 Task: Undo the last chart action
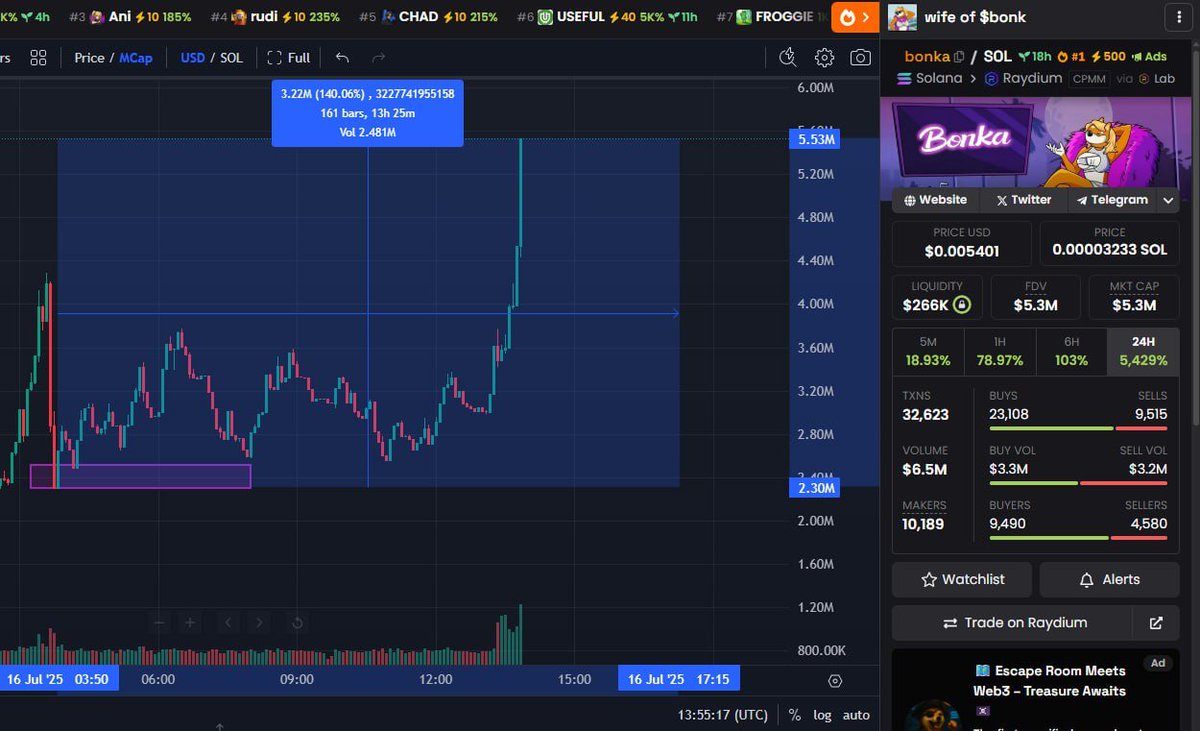[x=342, y=58]
